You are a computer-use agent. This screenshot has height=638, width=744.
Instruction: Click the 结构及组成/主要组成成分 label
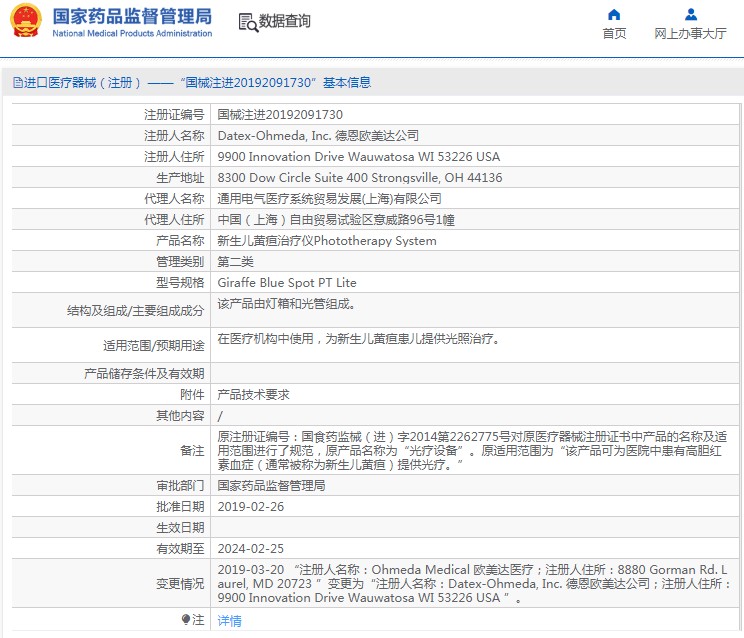[135, 311]
